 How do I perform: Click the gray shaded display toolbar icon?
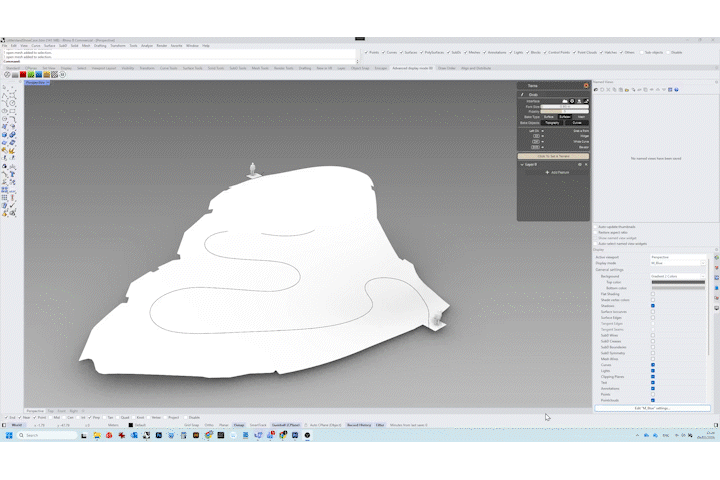(x=15, y=74)
